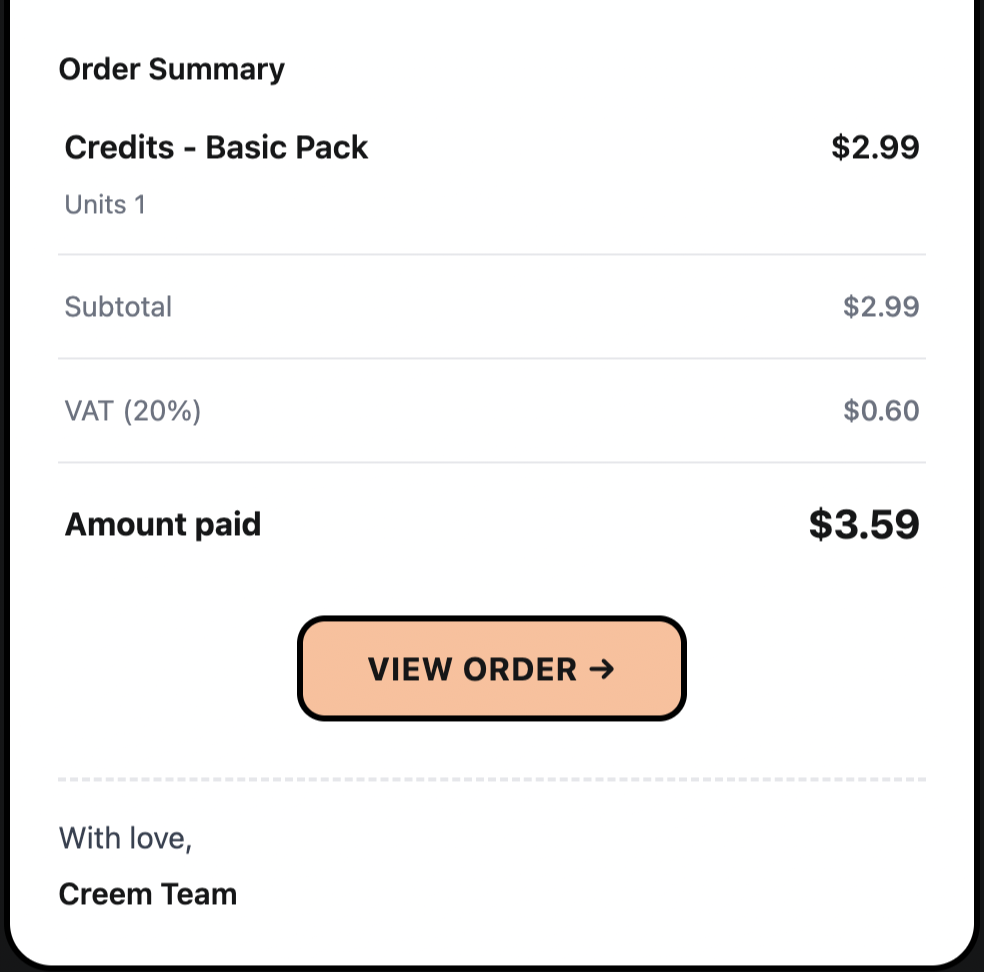Viewport: 984px width, 972px height.
Task: Click the divider line below Subtotal row
Action: coord(491,358)
